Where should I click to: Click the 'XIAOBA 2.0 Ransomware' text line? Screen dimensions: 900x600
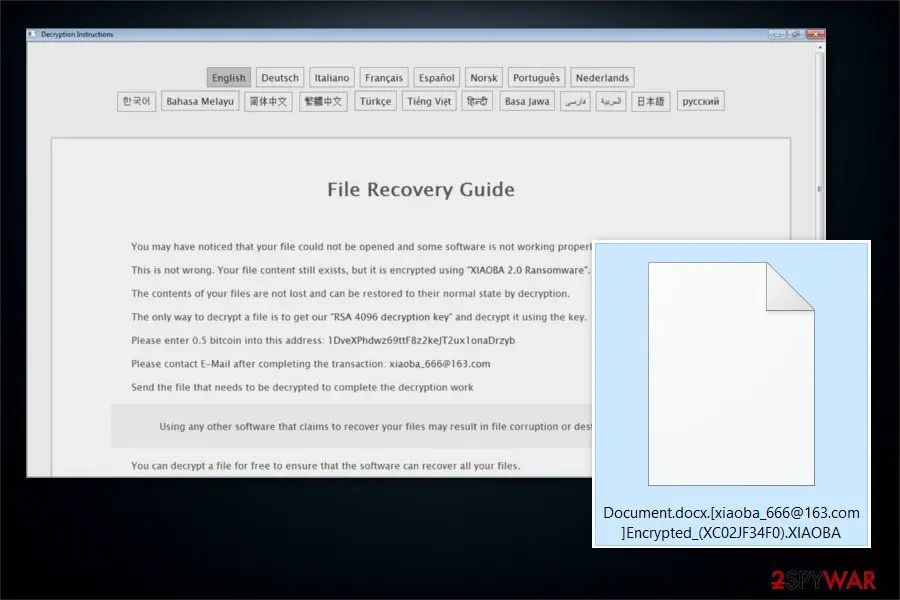(360, 270)
